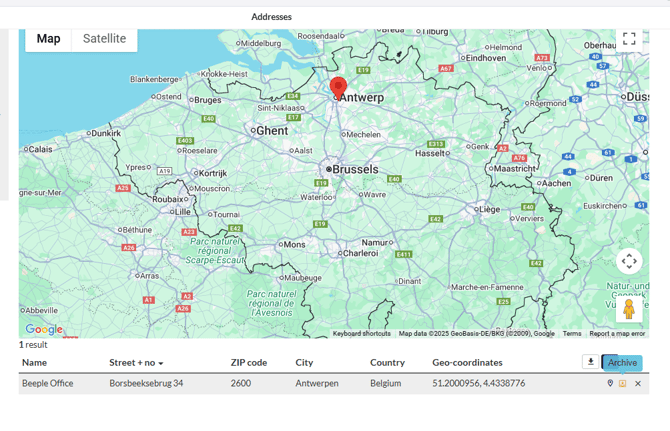Archive the Beeple Office address
670x431 pixels.
622,383
